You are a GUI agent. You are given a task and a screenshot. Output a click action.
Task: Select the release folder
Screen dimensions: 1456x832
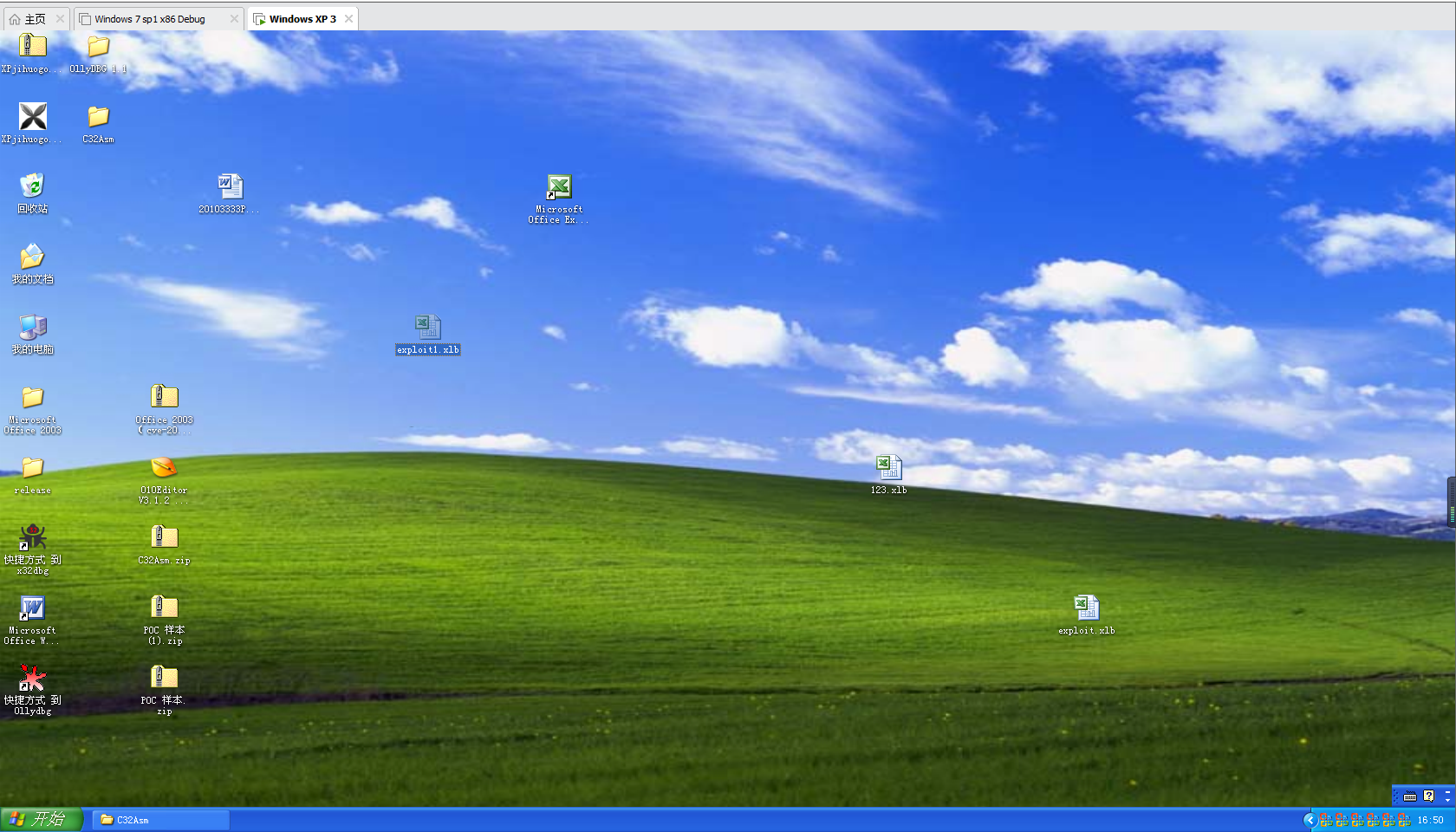[32, 467]
